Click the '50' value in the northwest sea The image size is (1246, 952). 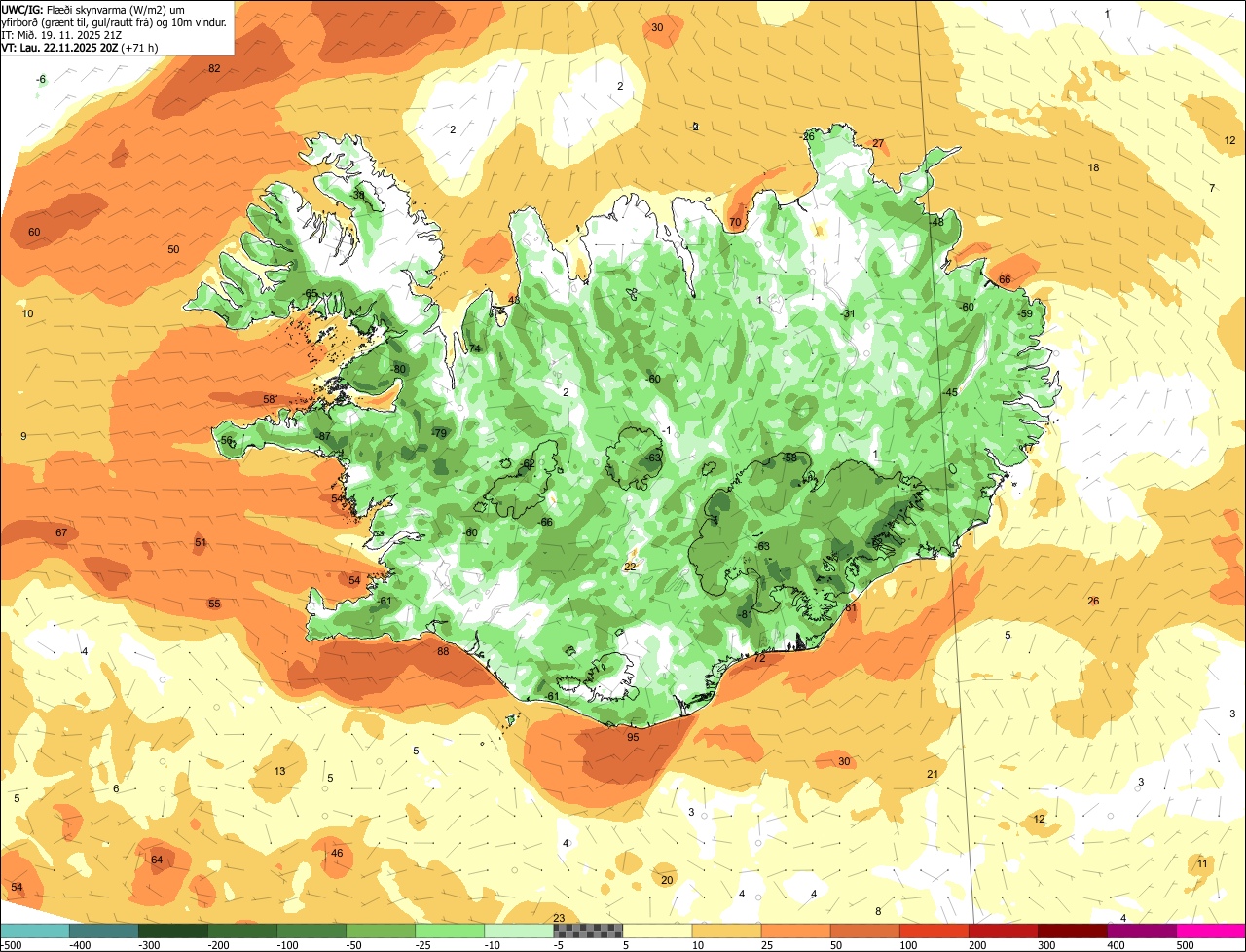point(173,249)
